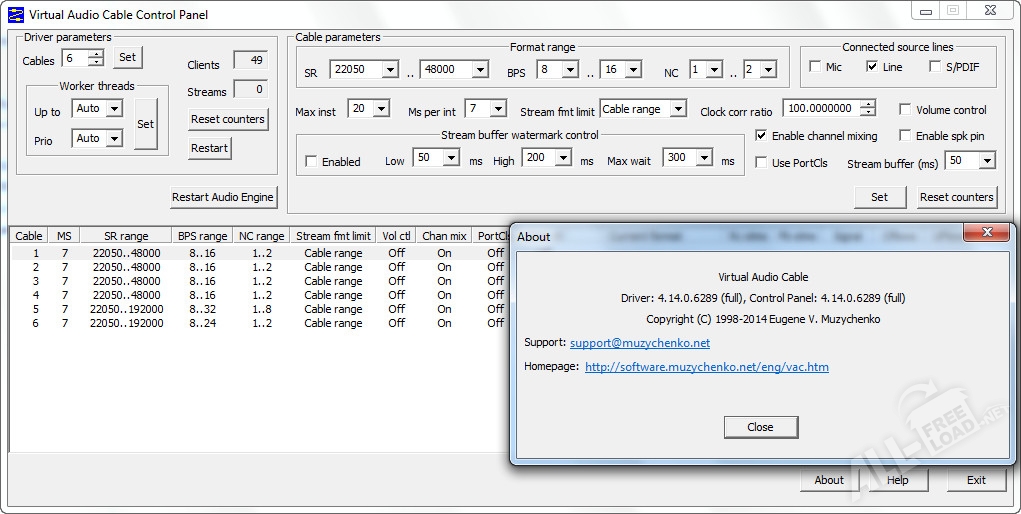1021x514 pixels.
Task: Click the SR range column header
Action: (126, 236)
